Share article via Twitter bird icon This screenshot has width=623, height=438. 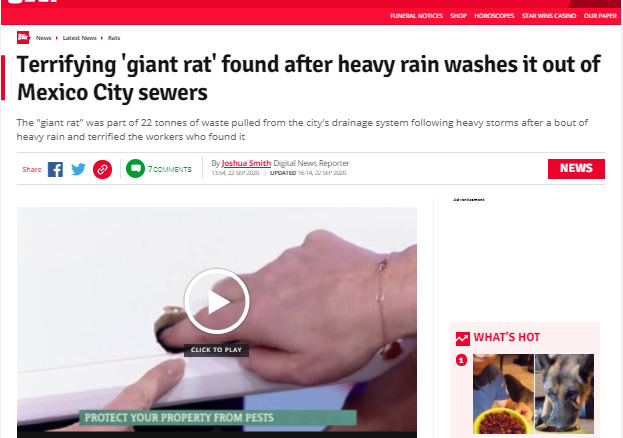click(x=78, y=169)
